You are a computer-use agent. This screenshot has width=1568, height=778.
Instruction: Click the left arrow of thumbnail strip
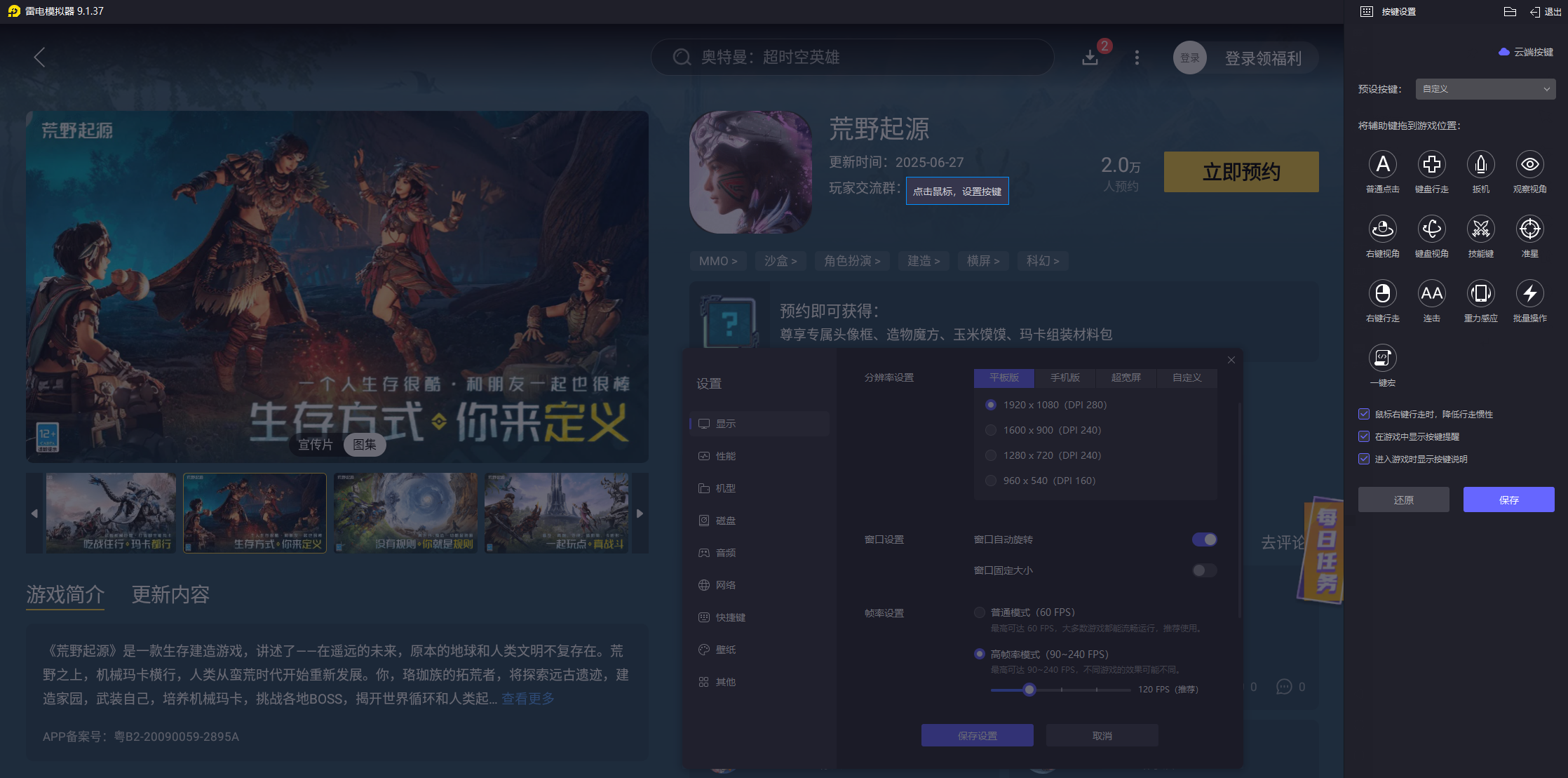[34, 514]
